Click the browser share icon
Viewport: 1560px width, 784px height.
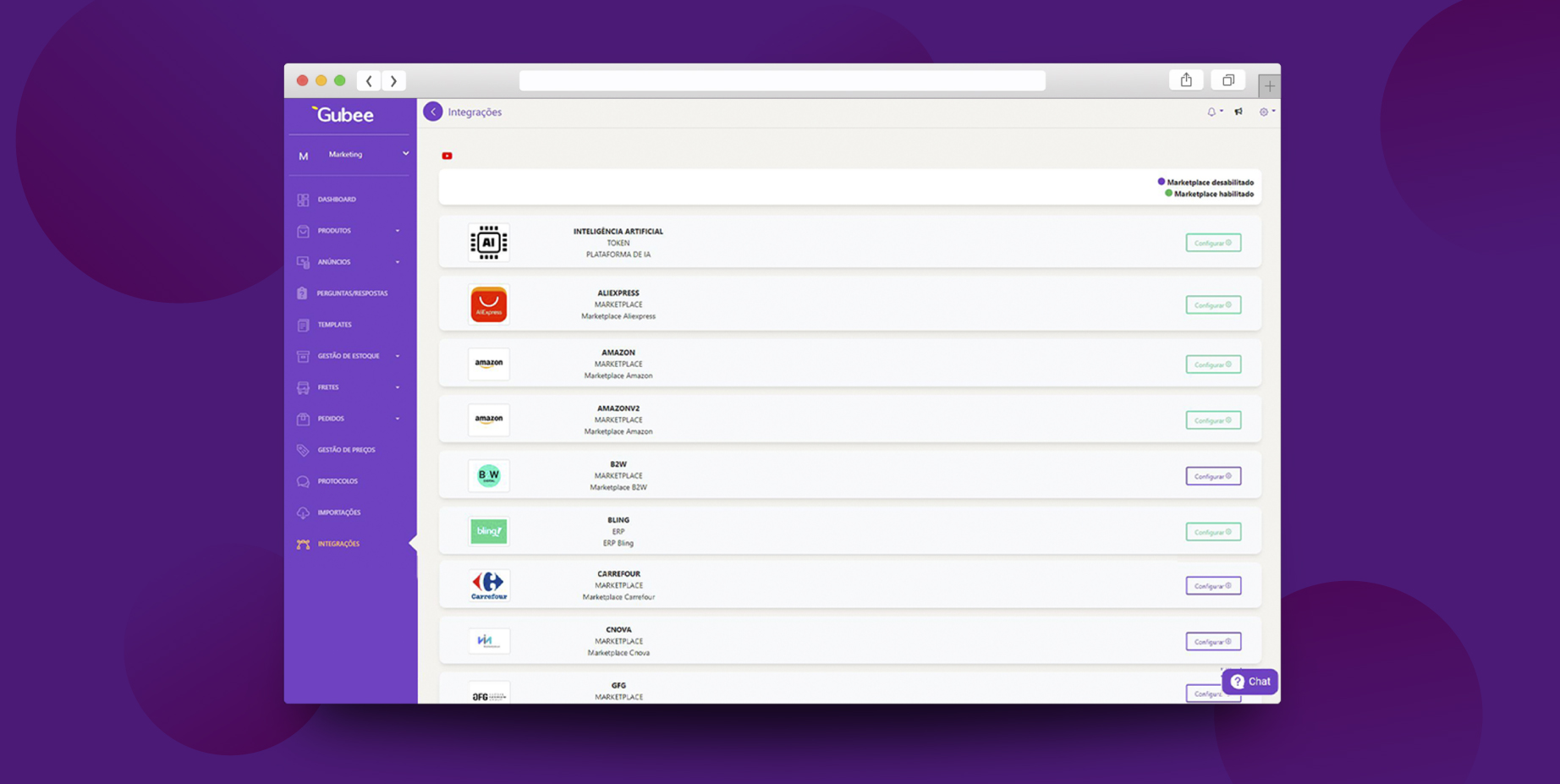pos(1186,79)
